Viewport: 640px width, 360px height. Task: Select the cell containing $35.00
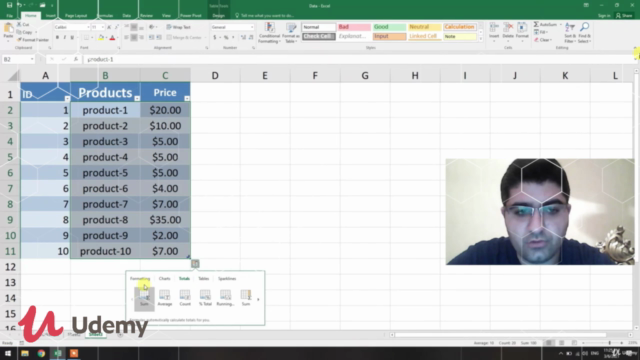(x=165, y=220)
